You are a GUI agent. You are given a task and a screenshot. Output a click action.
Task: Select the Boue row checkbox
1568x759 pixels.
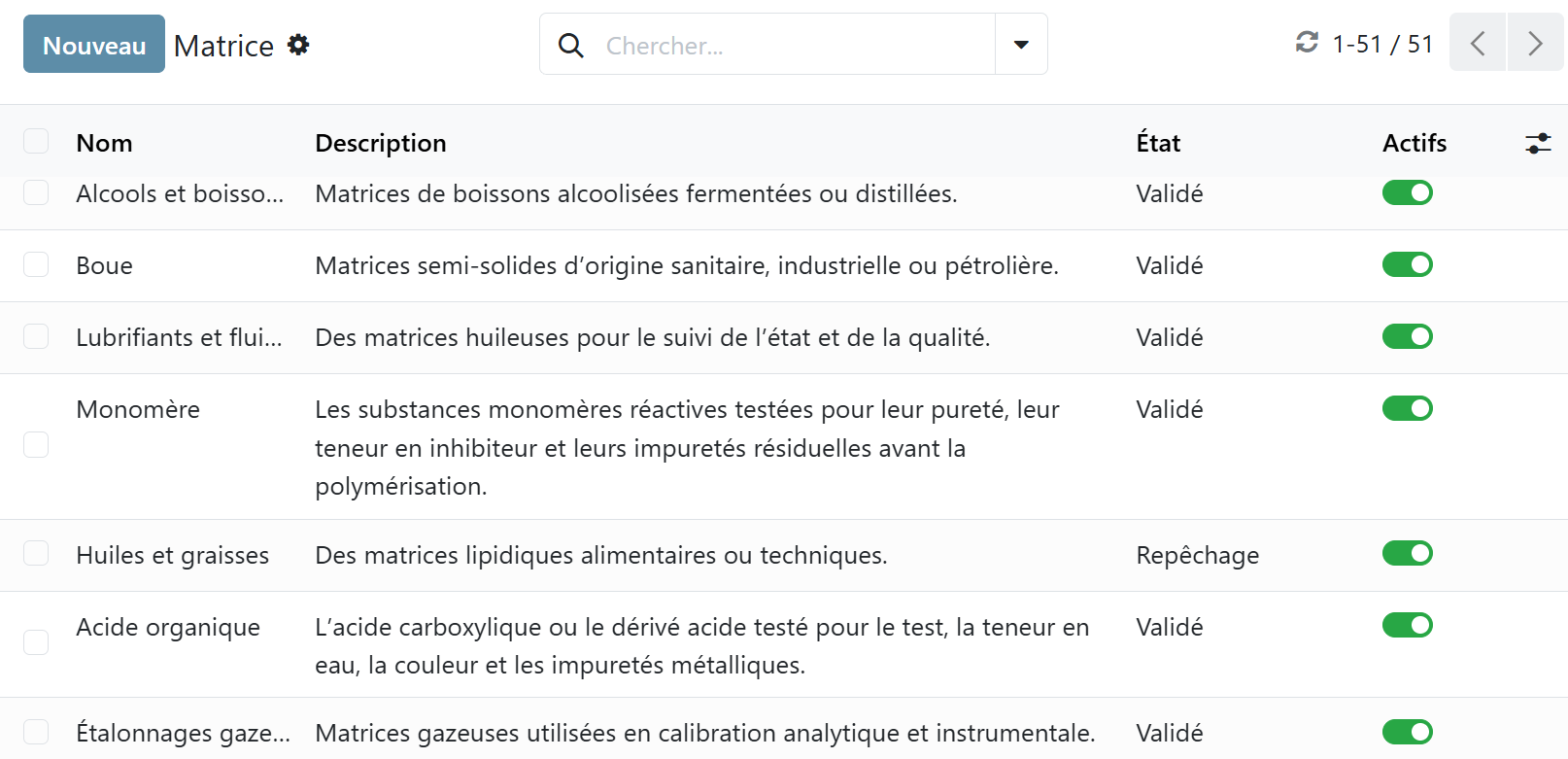tap(36, 265)
